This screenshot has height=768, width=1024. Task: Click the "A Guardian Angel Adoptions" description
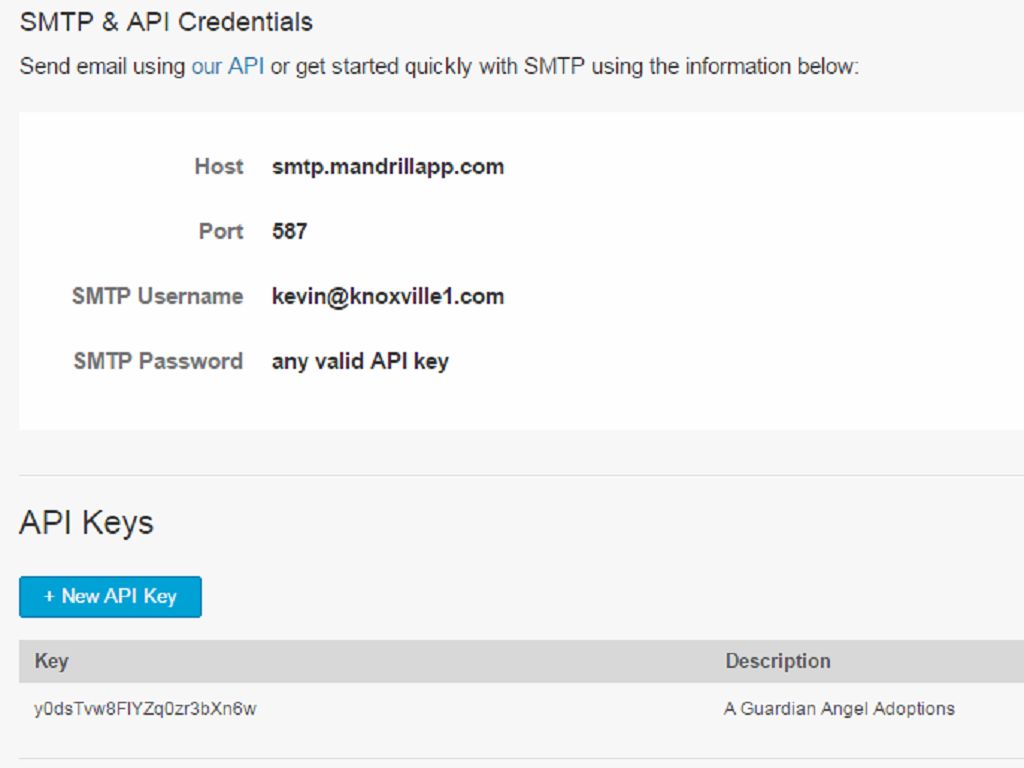click(839, 709)
